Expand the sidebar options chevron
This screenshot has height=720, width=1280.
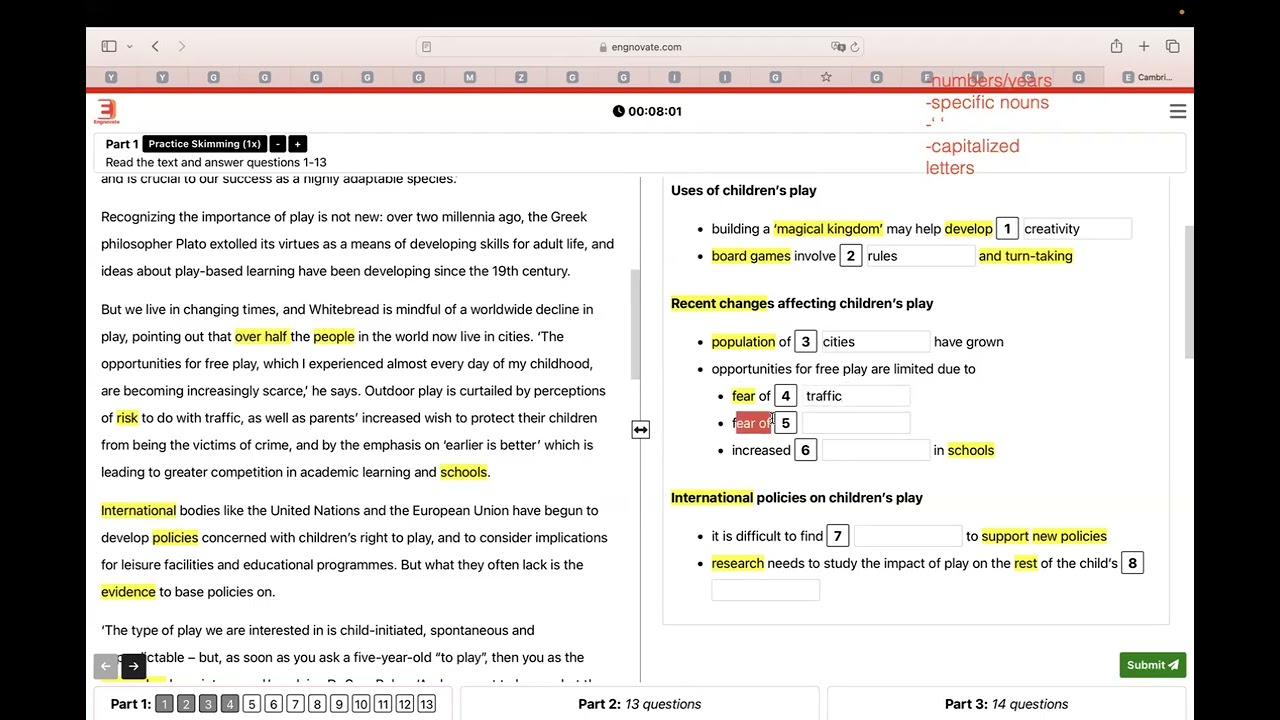(x=129, y=47)
